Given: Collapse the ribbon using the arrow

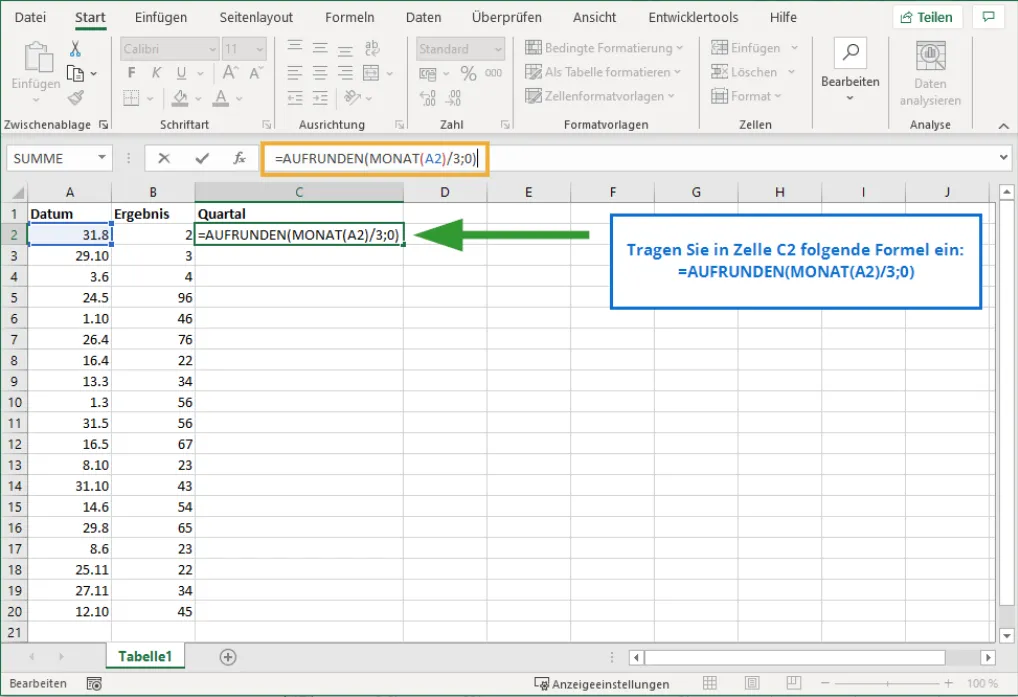Looking at the screenshot, I should (x=1003, y=125).
